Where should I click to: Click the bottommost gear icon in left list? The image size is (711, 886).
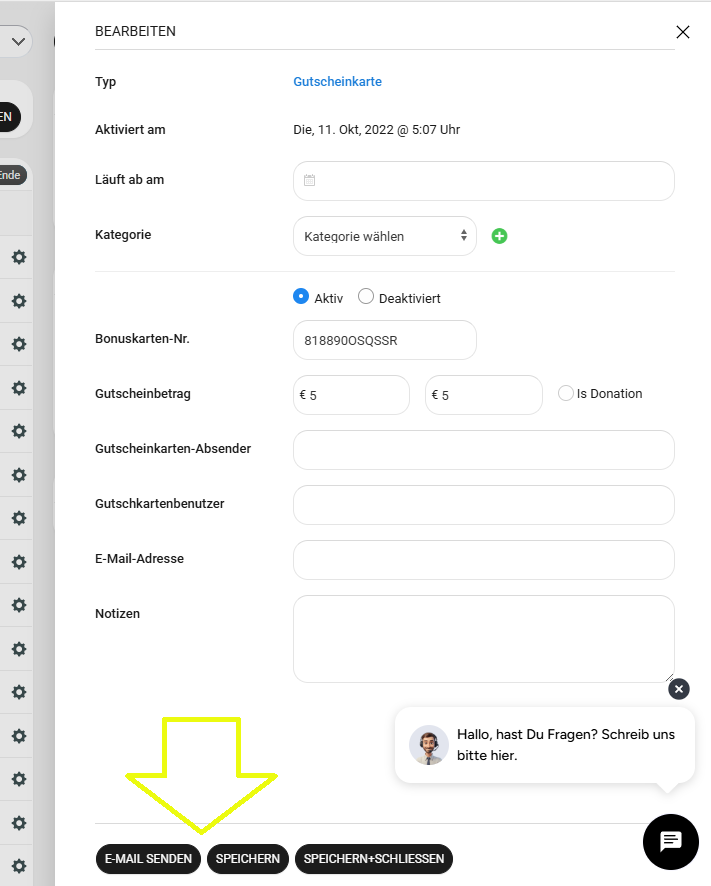[x=18, y=866]
